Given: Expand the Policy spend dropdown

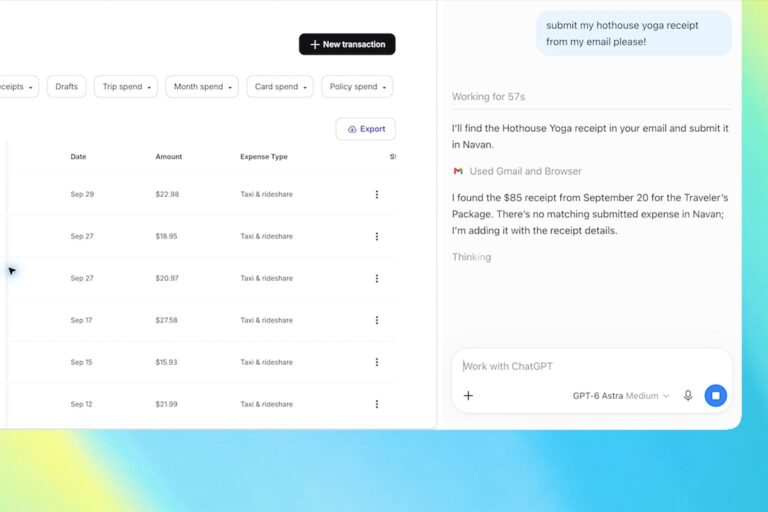Looking at the screenshot, I should (357, 87).
